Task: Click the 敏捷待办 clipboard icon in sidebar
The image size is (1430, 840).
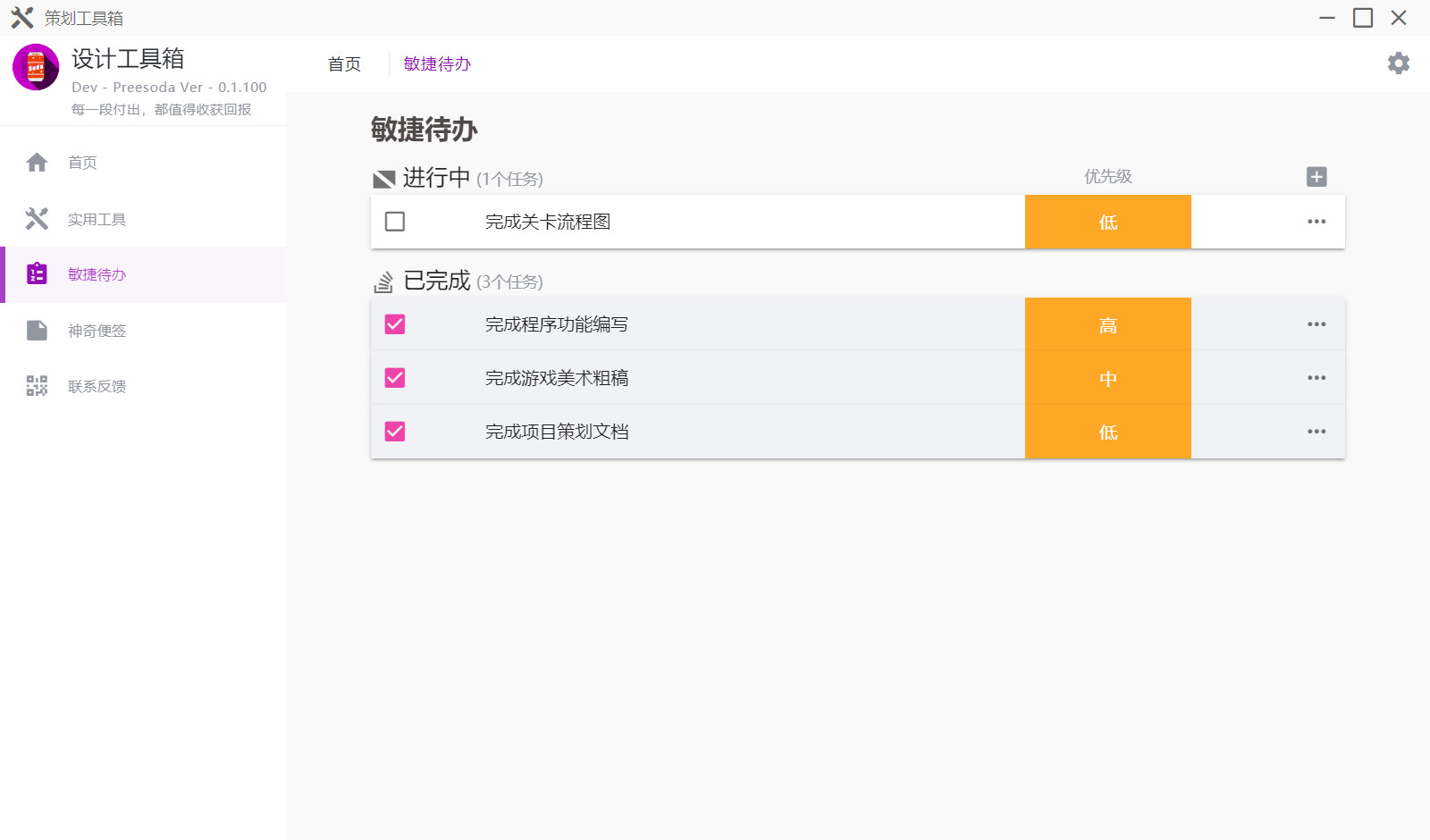Action: tap(37, 274)
